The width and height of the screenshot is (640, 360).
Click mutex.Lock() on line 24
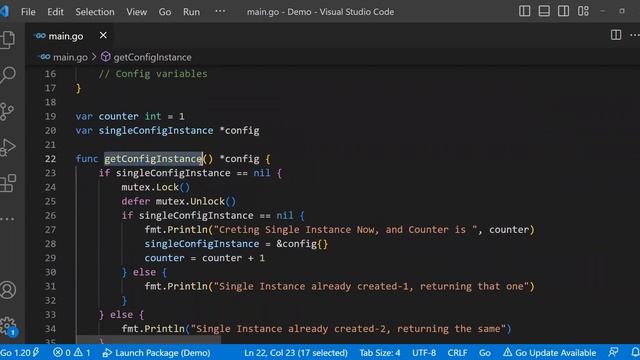tap(156, 187)
